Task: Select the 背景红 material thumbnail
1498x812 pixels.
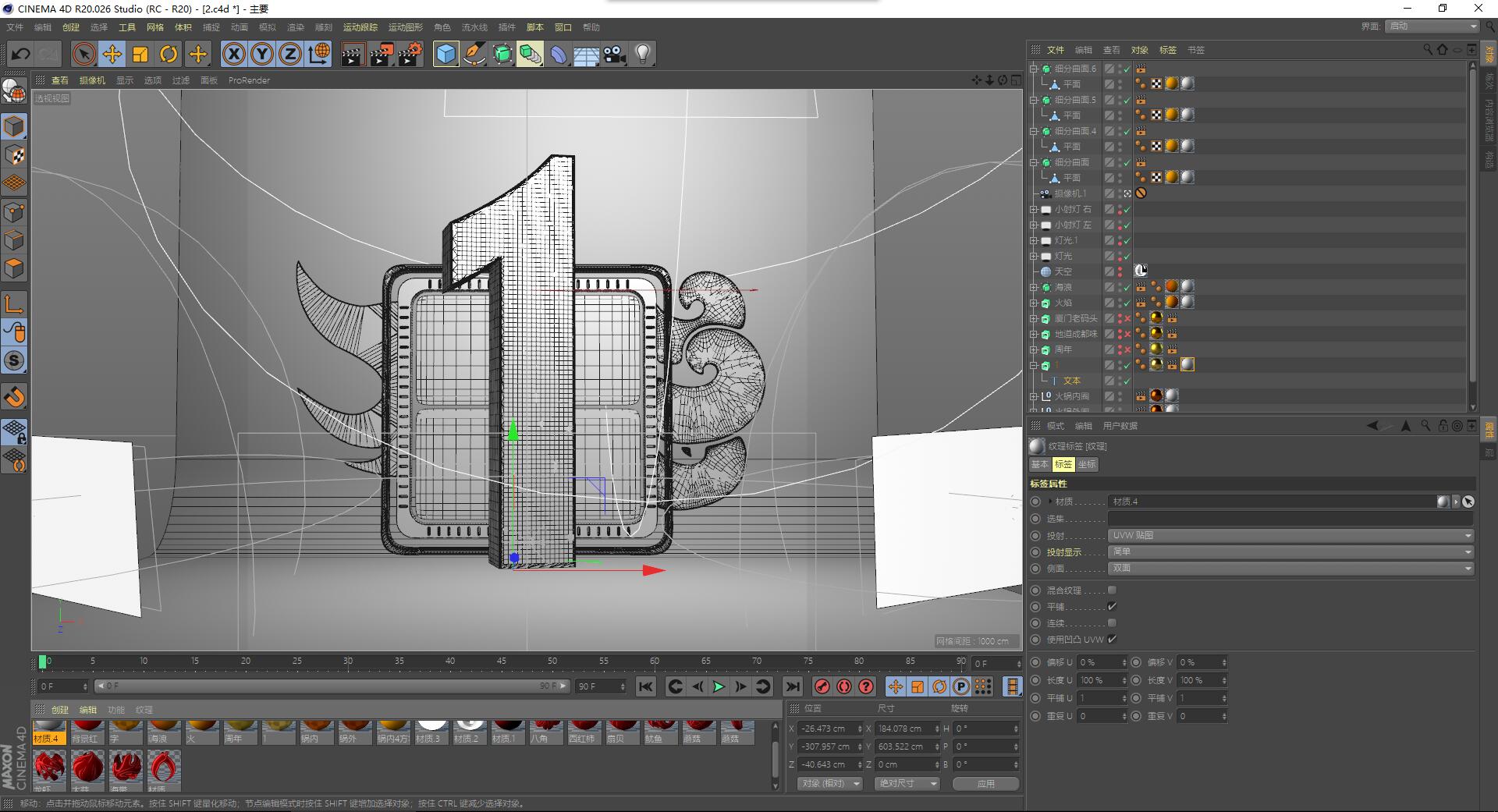Action: 86,733
